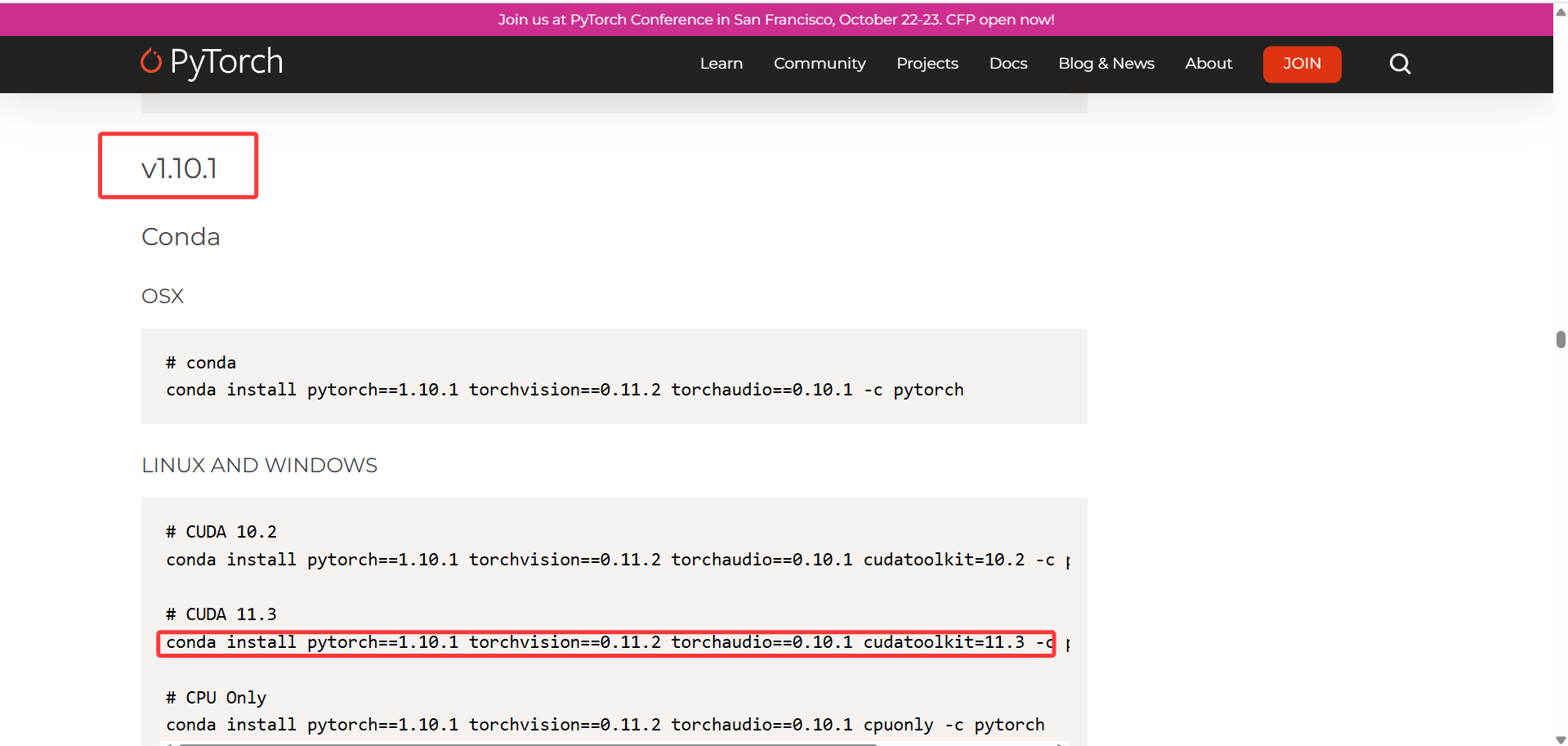Open the Docs menu

(x=1008, y=64)
